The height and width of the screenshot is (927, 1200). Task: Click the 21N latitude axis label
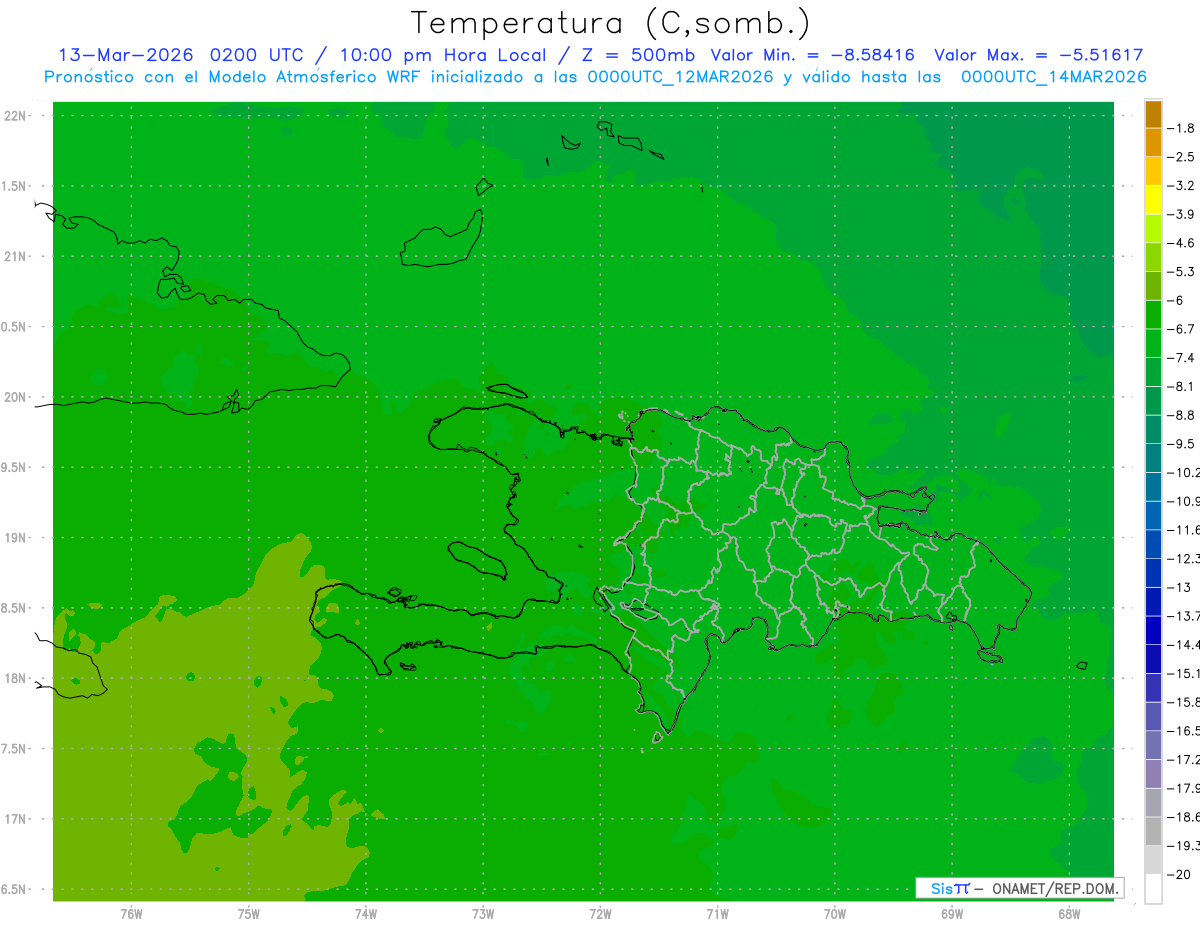[15, 256]
